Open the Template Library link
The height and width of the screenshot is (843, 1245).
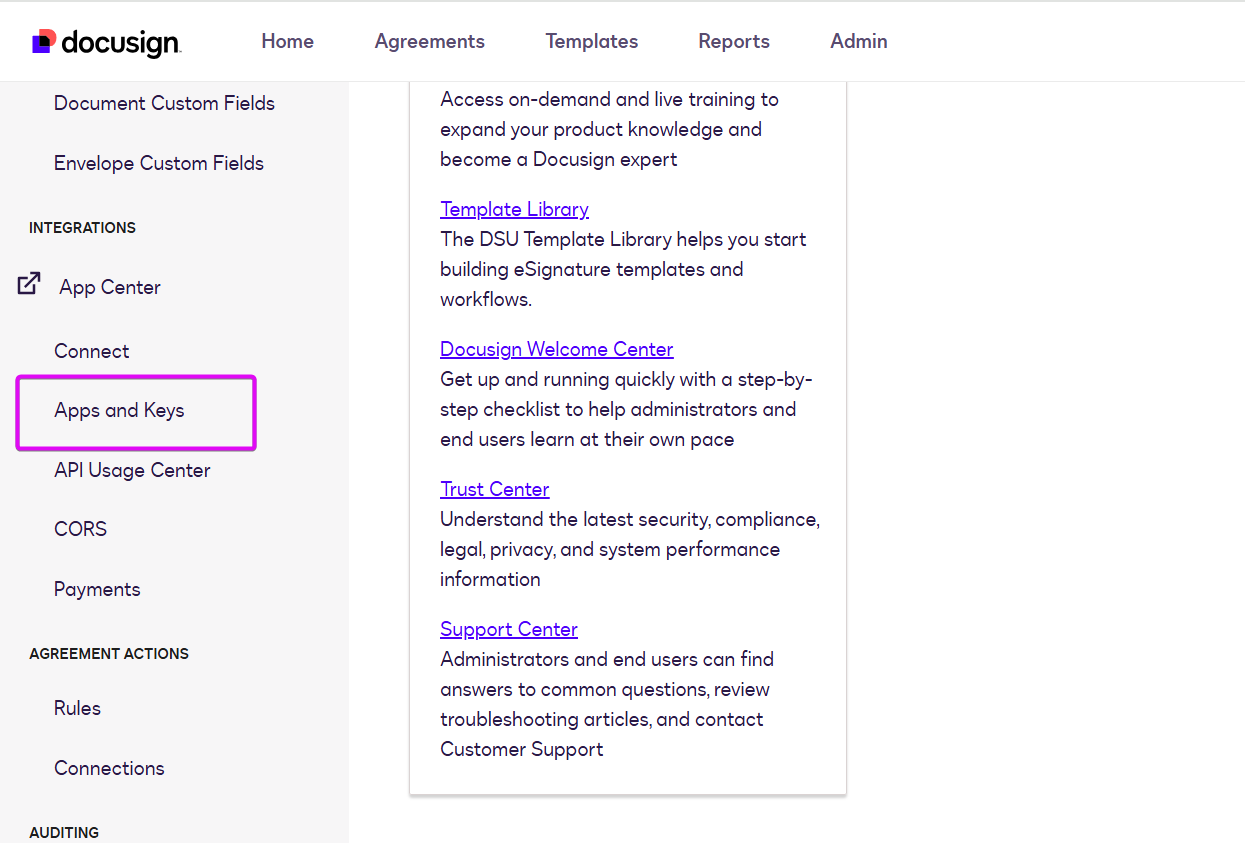pyautogui.click(x=514, y=209)
